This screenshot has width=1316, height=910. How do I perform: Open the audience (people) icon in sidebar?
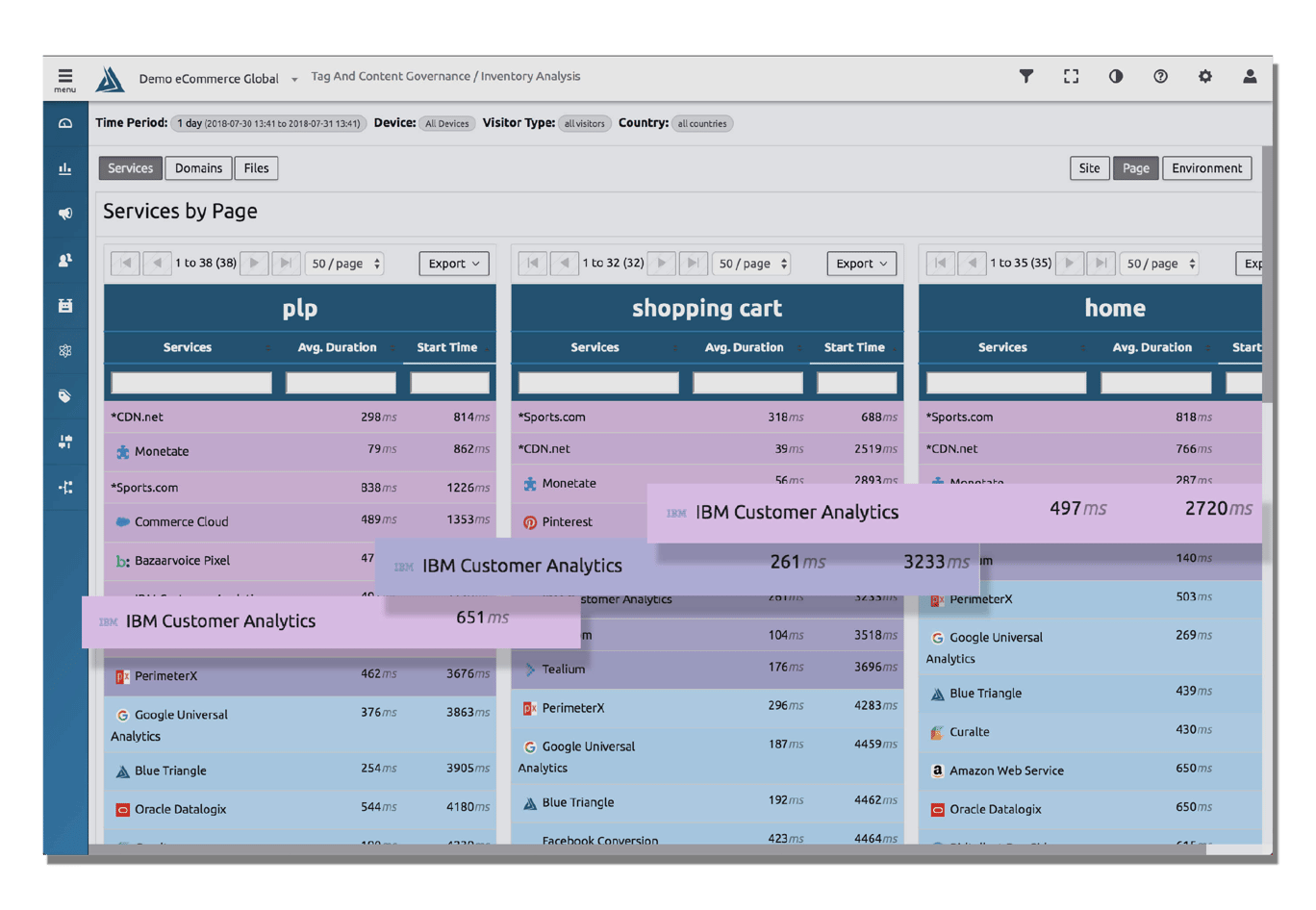[x=65, y=260]
